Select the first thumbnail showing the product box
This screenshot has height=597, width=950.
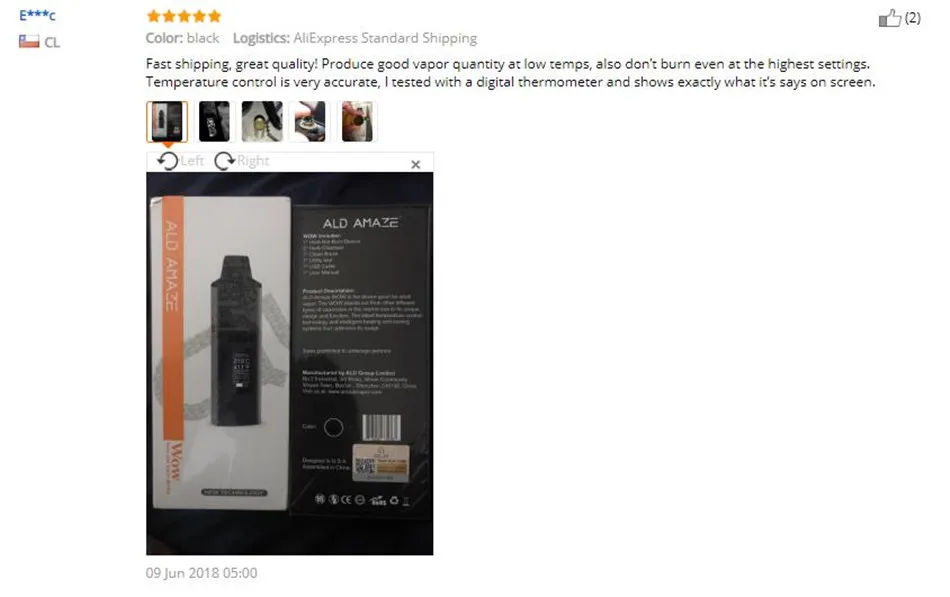[x=167, y=121]
